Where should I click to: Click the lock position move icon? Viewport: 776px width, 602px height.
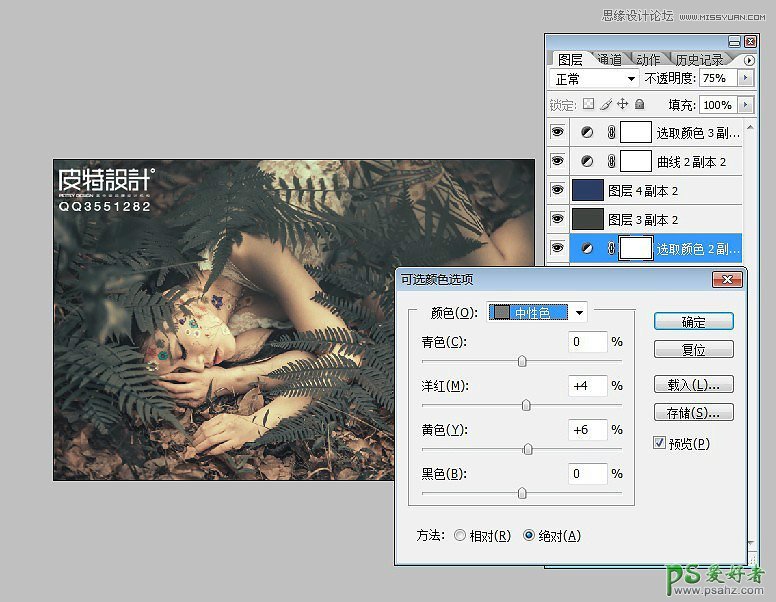coord(622,104)
